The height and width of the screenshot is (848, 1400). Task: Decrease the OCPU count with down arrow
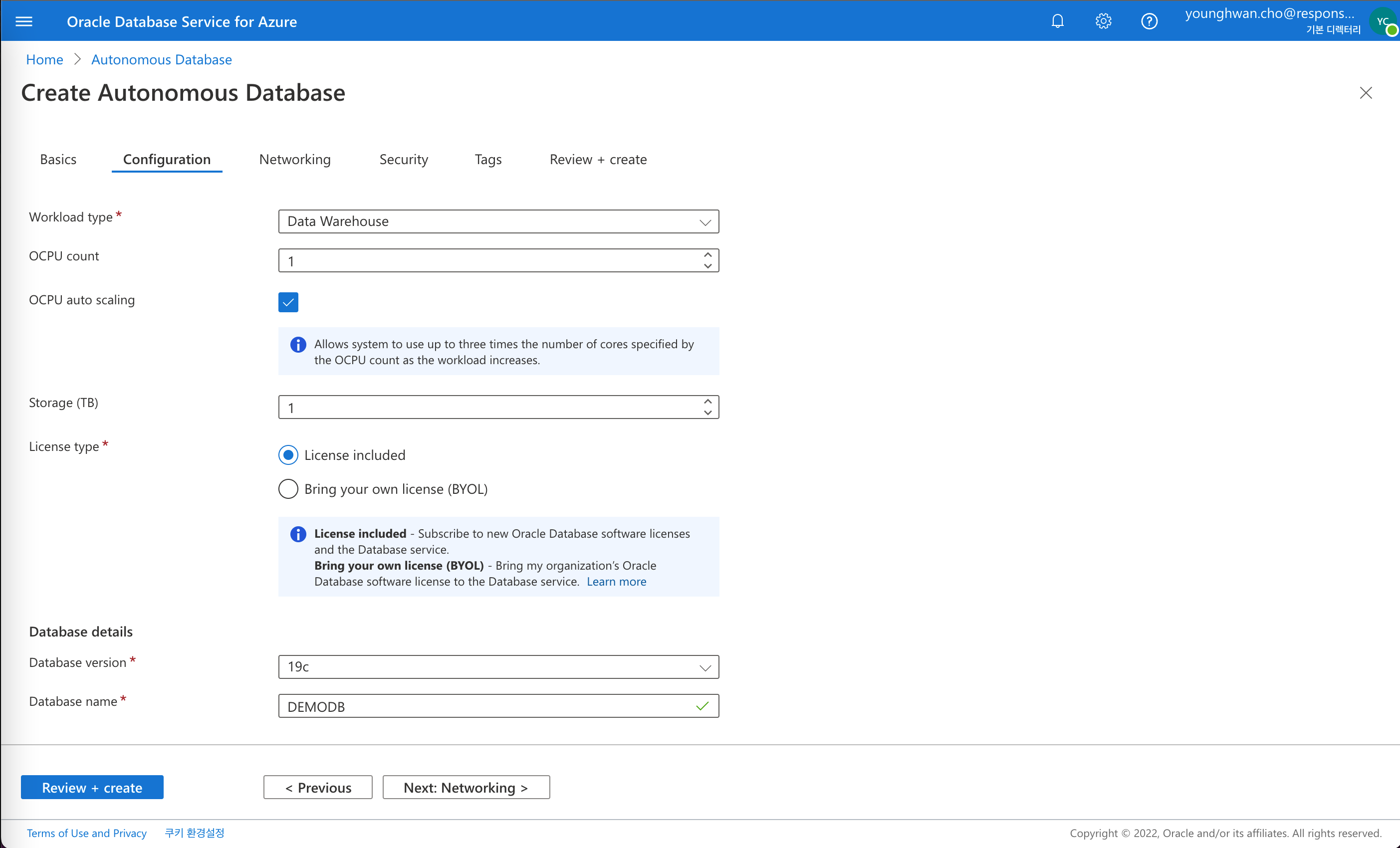tap(707, 266)
